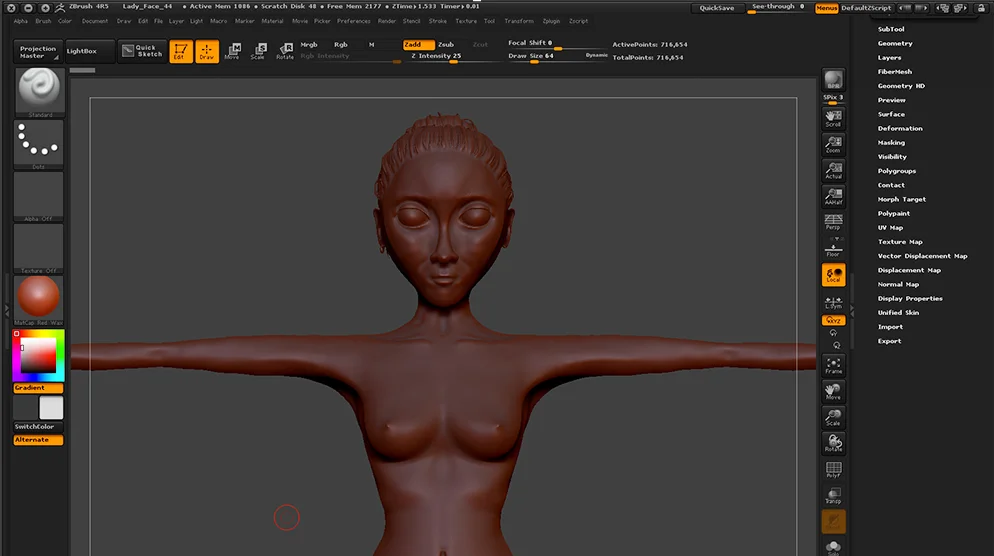Open the Alpha Off selector
The height and width of the screenshot is (556, 994).
tap(39, 197)
